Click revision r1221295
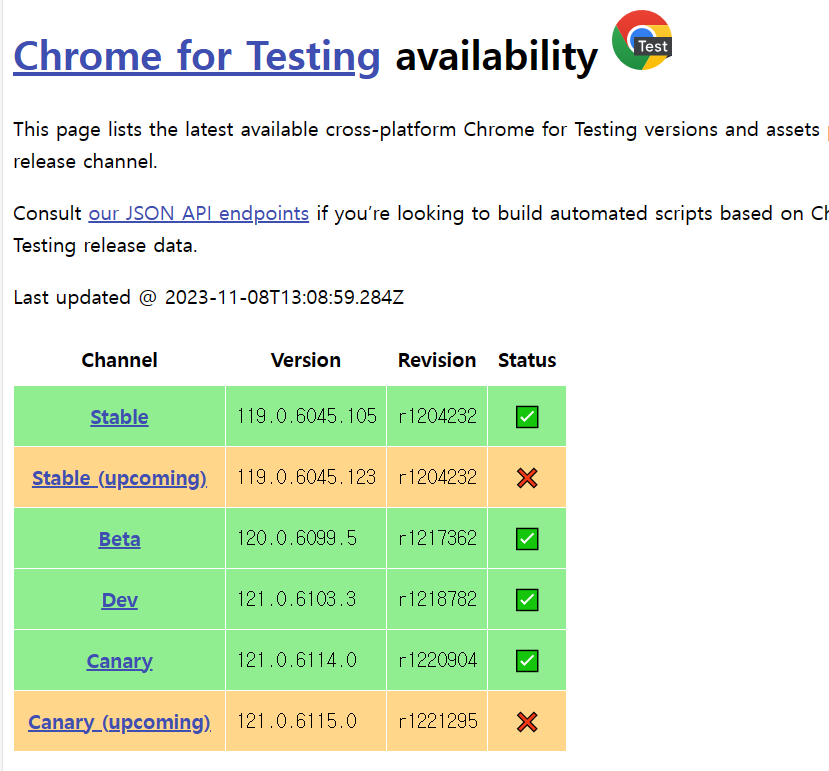Image resolution: width=829 pixels, height=771 pixels. point(438,721)
